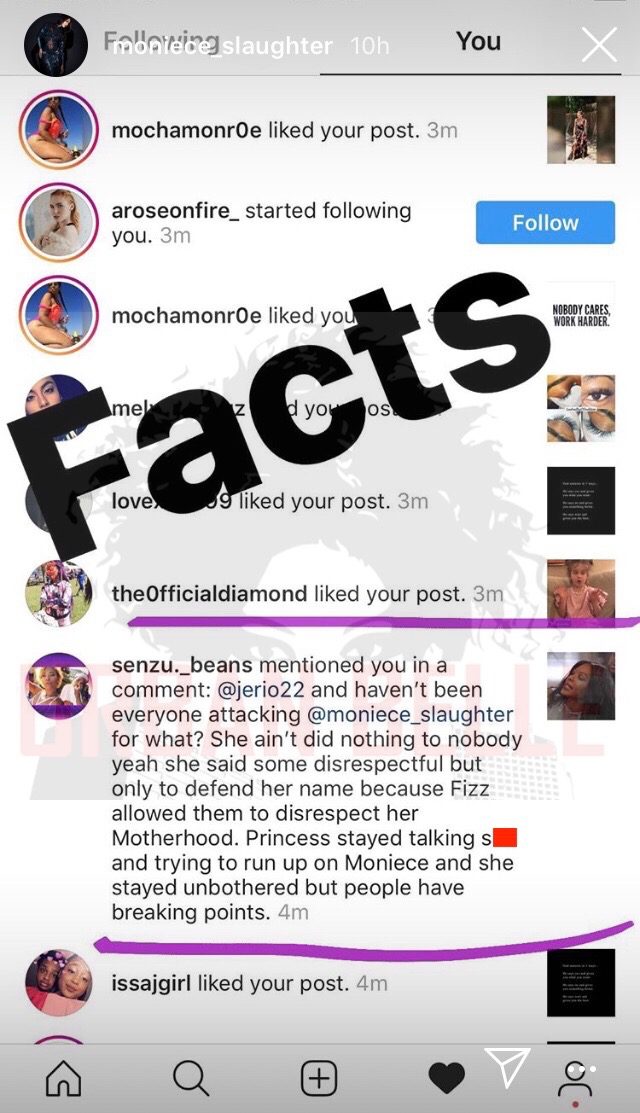The width and height of the screenshot is (640, 1113).
Task: Open post thumbnail beside the0fficialdiamond like
Action: (581, 593)
